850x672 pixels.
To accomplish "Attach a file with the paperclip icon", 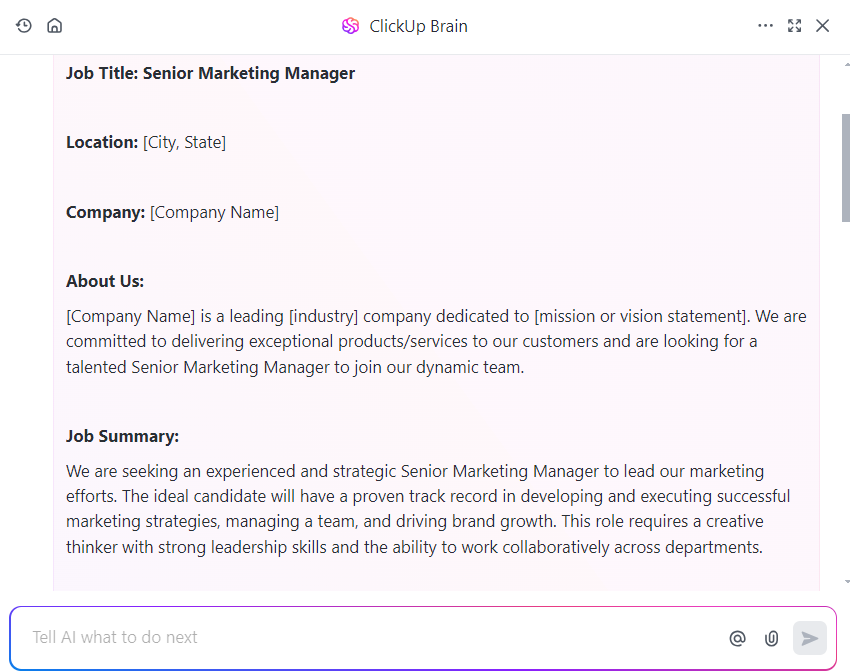I will 771,638.
